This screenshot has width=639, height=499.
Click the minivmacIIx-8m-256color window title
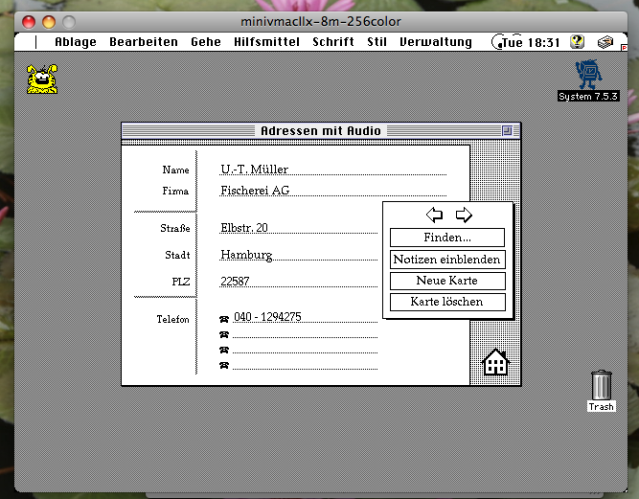click(321, 21)
